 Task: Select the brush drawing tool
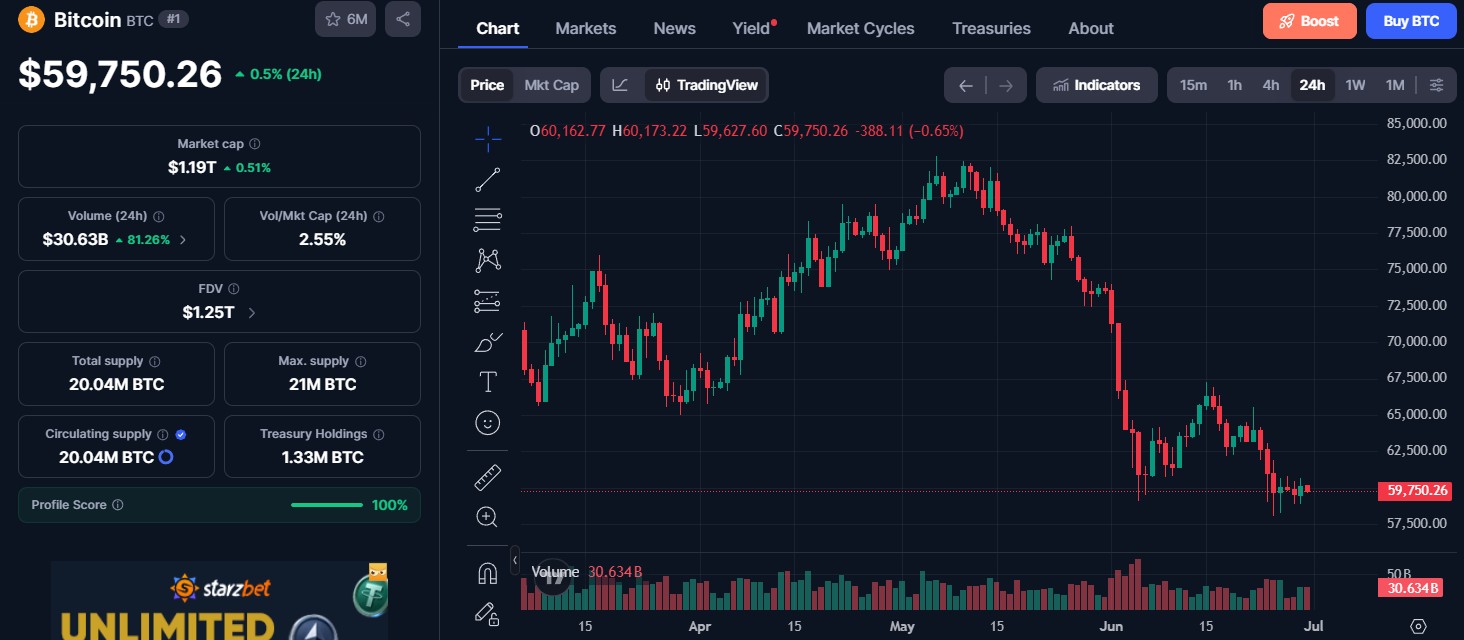(488, 342)
